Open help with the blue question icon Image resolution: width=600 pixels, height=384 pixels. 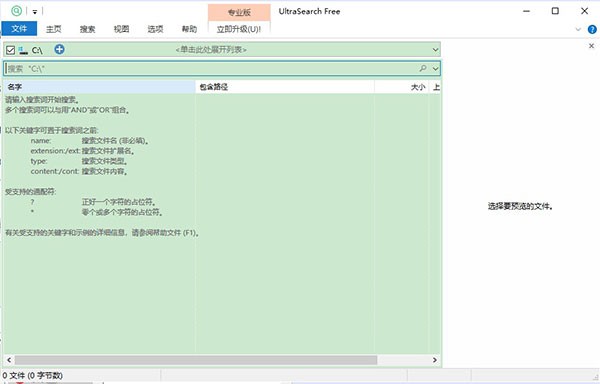[592, 29]
